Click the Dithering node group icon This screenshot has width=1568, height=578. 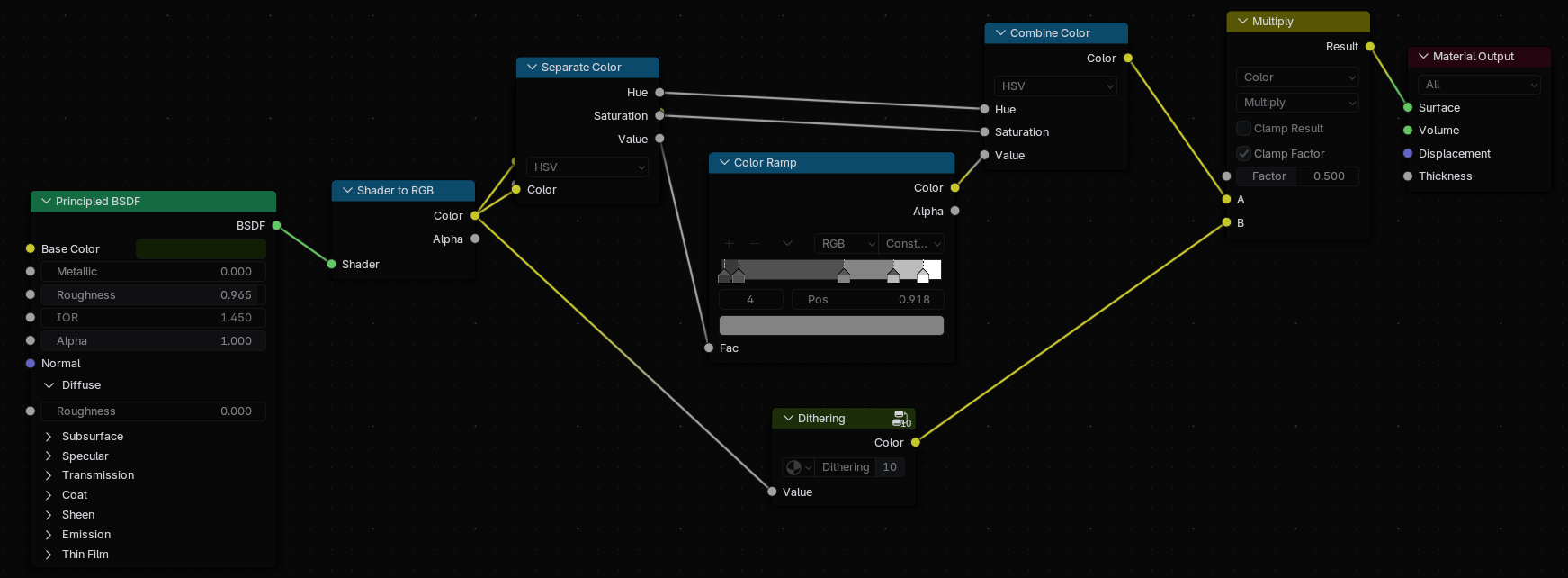pos(901,419)
